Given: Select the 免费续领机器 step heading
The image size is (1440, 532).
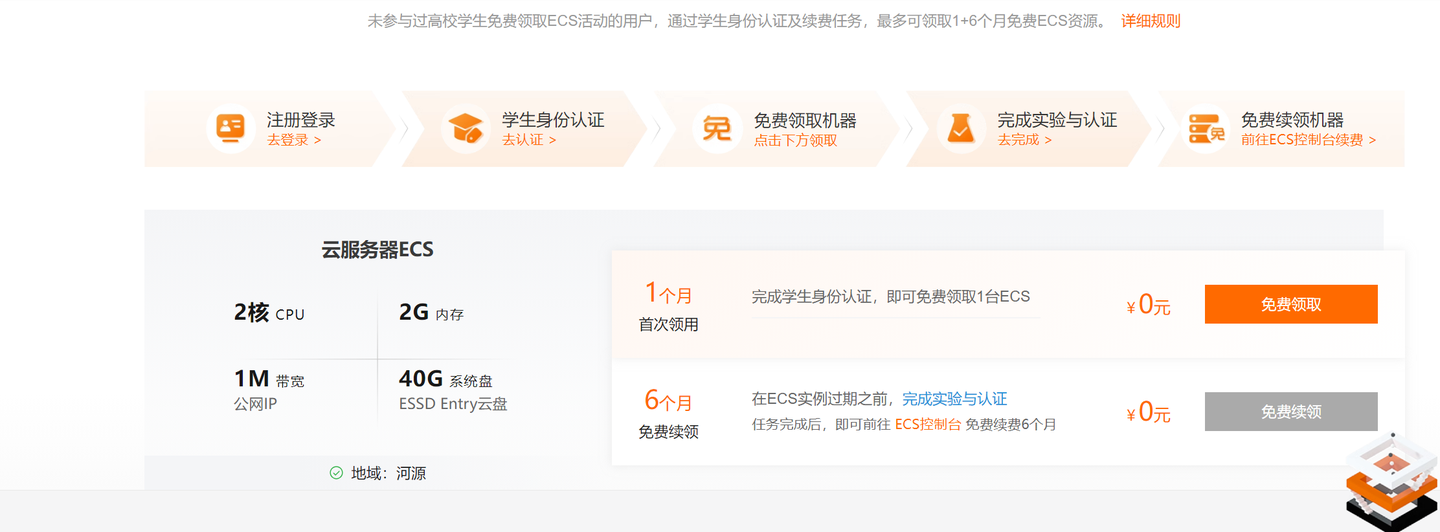Looking at the screenshot, I should pos(1292,120).
